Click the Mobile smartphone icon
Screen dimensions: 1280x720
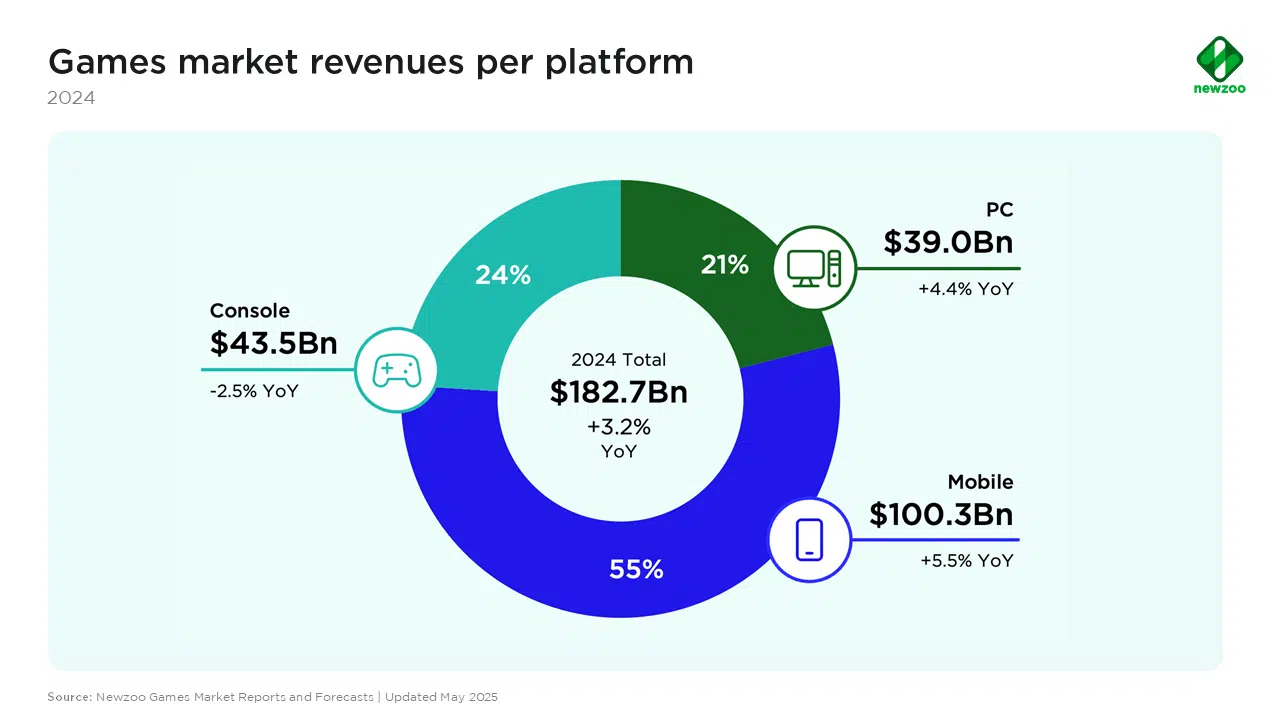point(809,539)
